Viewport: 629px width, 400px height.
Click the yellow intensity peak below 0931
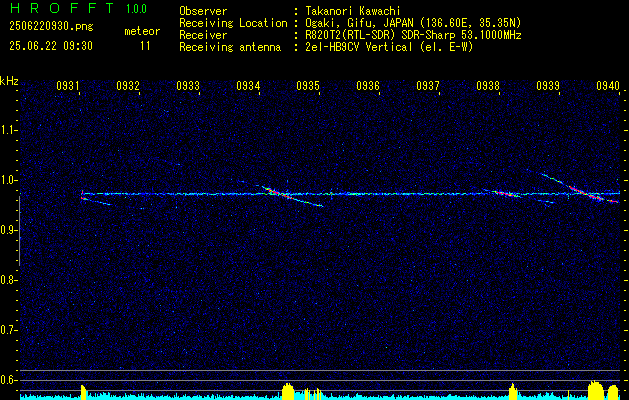(x=83, y=392)
